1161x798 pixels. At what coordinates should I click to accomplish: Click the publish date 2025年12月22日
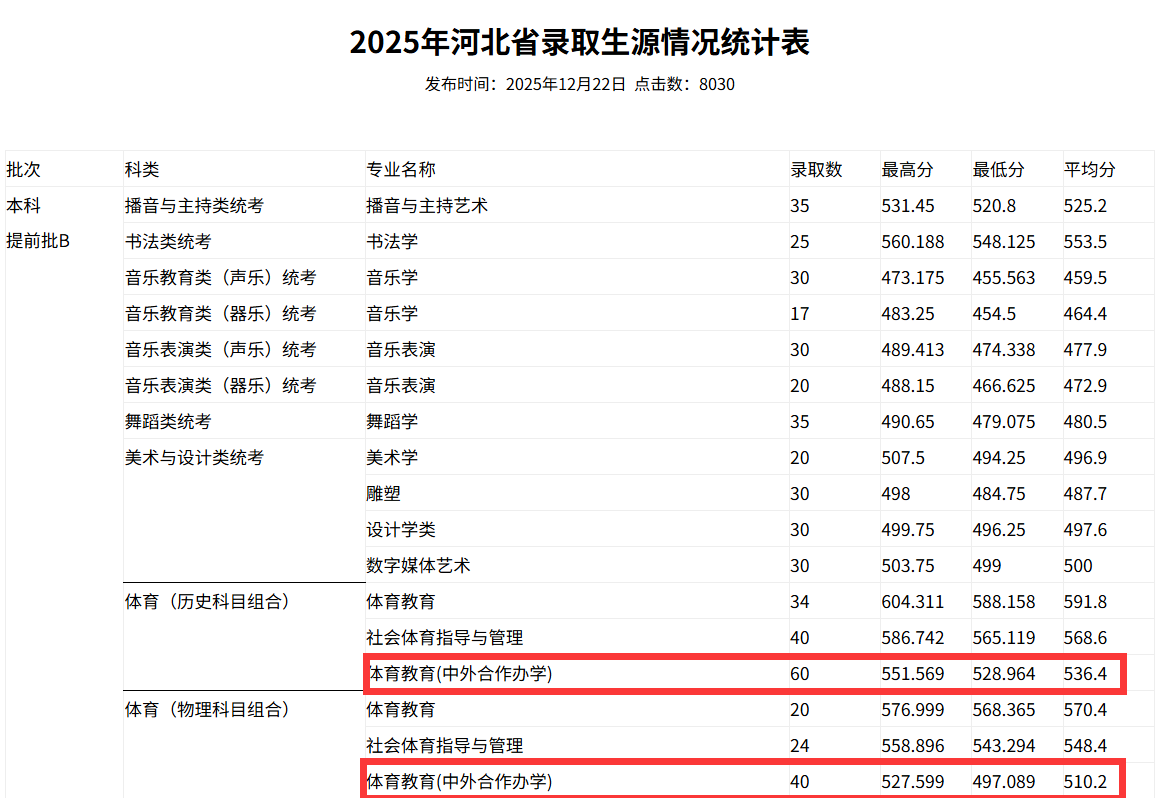pyautogui.click(x=566, y=84)
